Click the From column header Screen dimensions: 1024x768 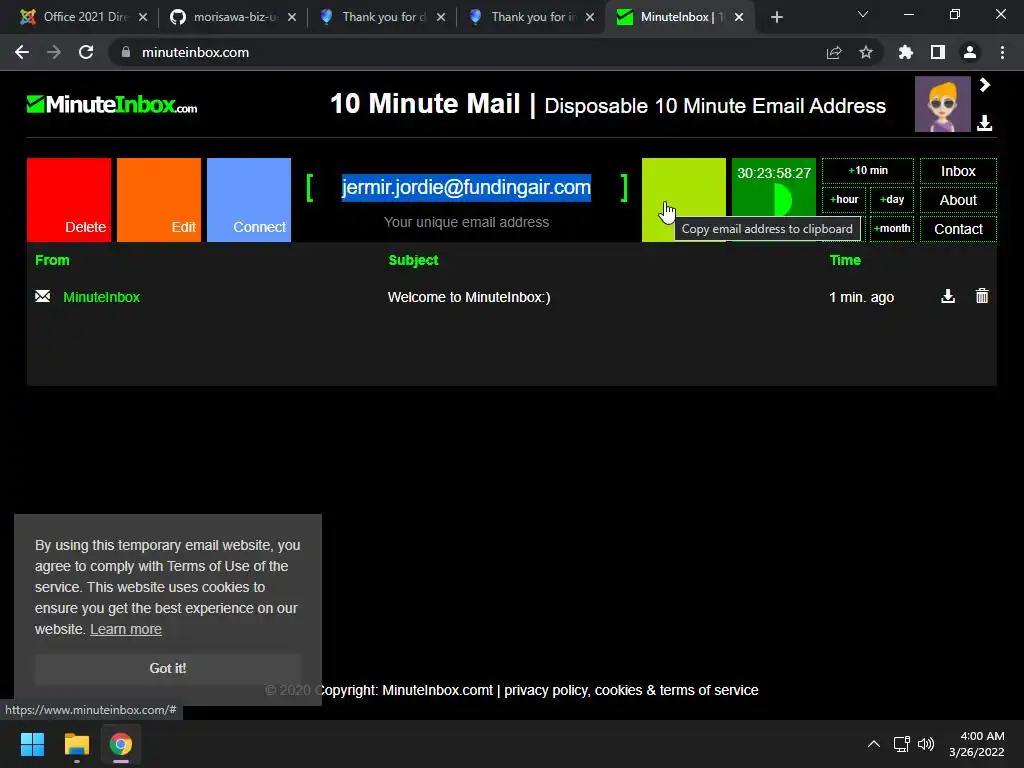click(52, 260)
